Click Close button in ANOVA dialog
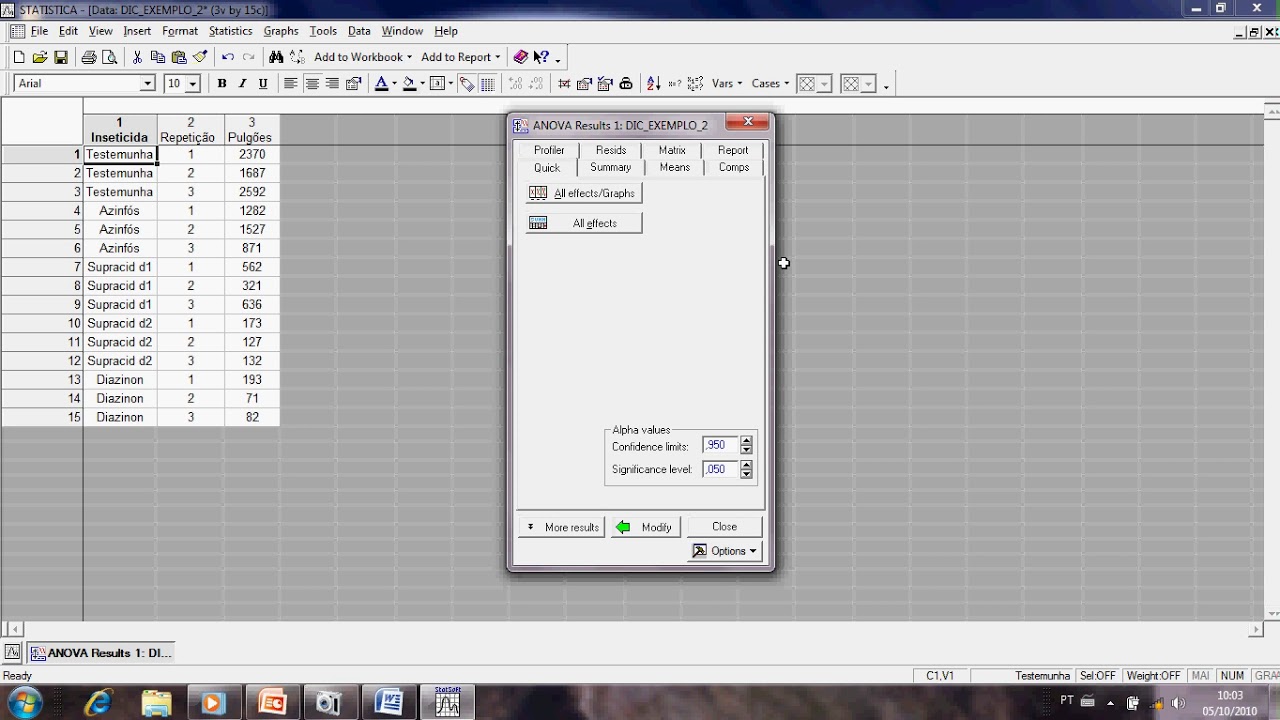The width and height of the screenshot is (1280, 720). coord(725,527)
